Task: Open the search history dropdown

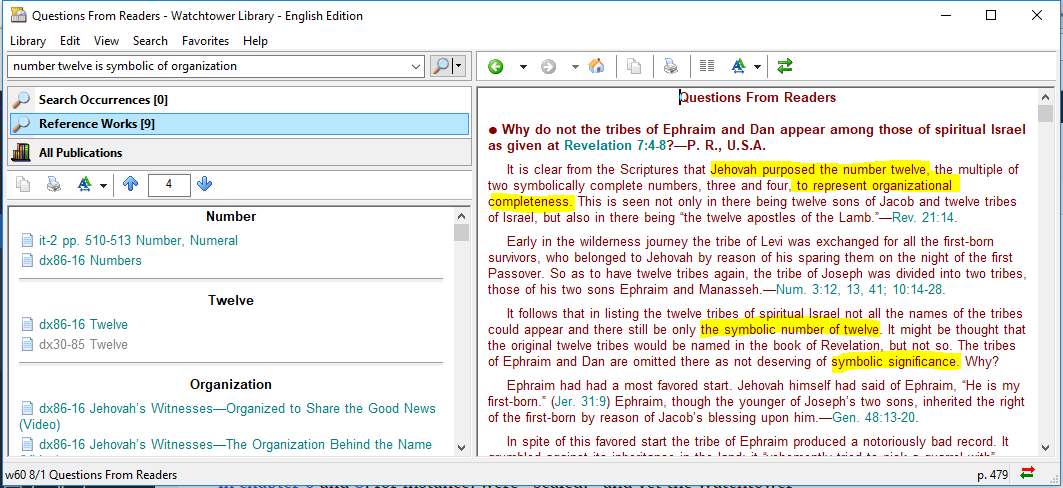Action: [x=417, y=66]
